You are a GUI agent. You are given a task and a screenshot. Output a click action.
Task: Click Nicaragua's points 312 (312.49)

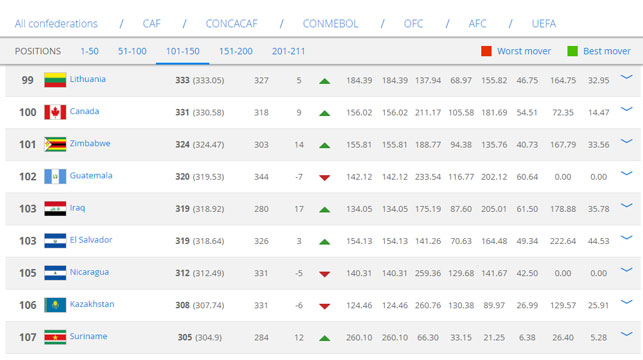click(200, 273)
